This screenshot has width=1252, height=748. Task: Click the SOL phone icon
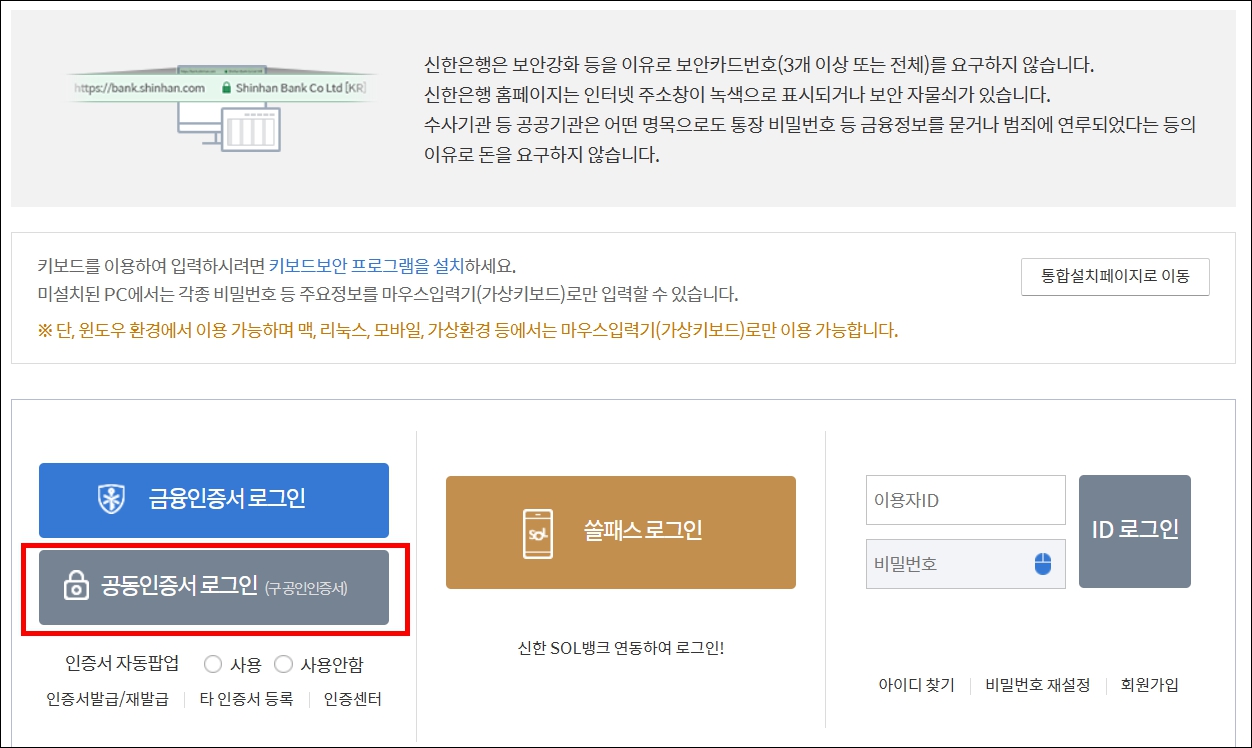(x=538, y=533)
